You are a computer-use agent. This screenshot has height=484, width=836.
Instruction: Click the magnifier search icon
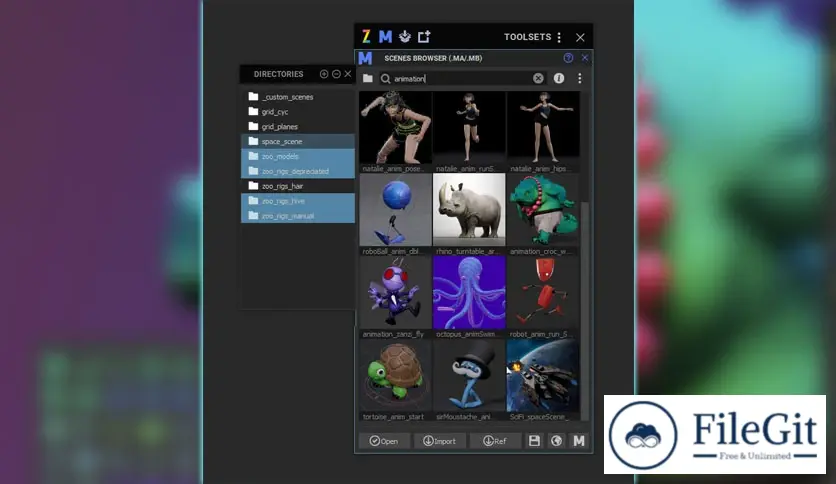coord(385,78)
